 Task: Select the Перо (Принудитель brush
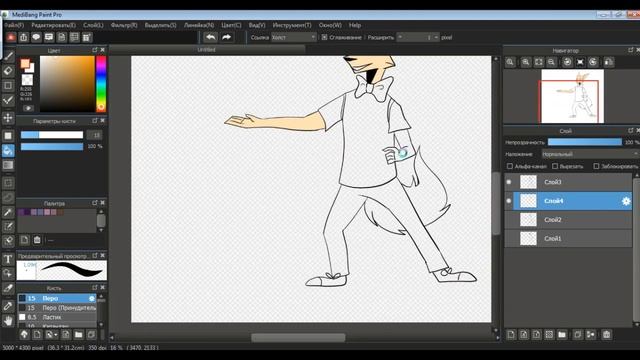(x=57, y=308)
